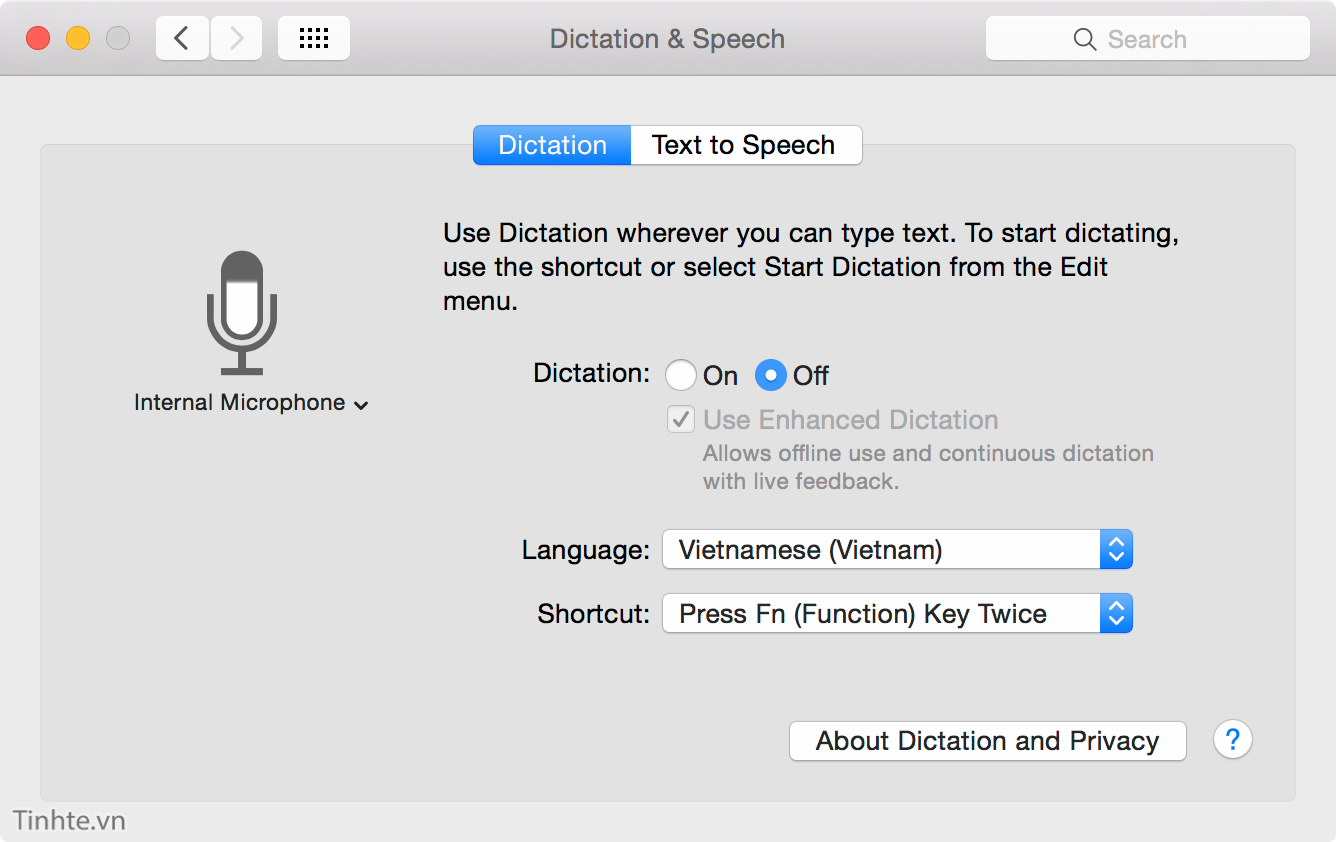Click the 'Allows offline use' description text
The image size is (1336, 842).
(928, 467)
